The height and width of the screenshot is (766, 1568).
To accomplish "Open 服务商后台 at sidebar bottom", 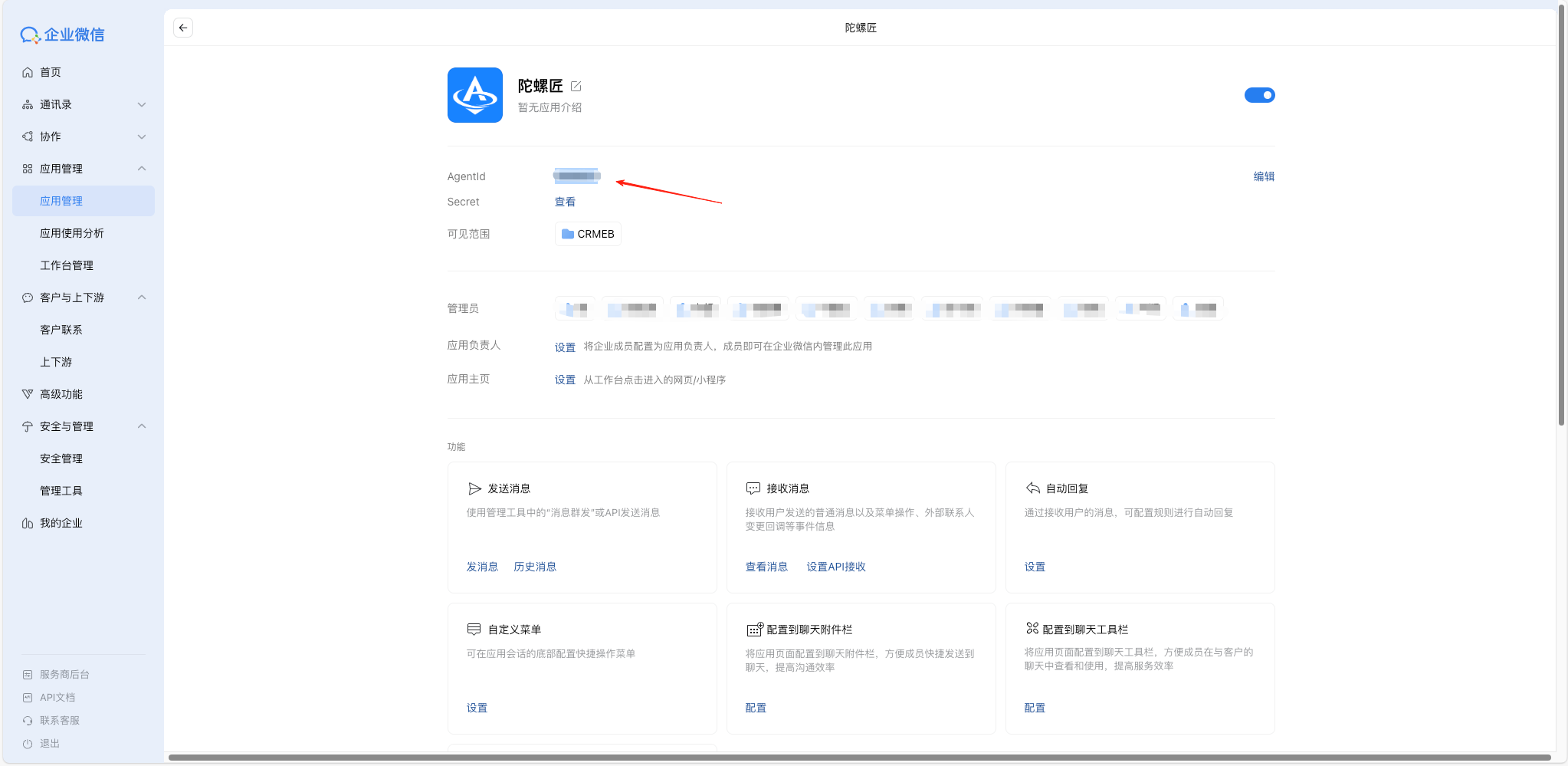I will (64, 675).
